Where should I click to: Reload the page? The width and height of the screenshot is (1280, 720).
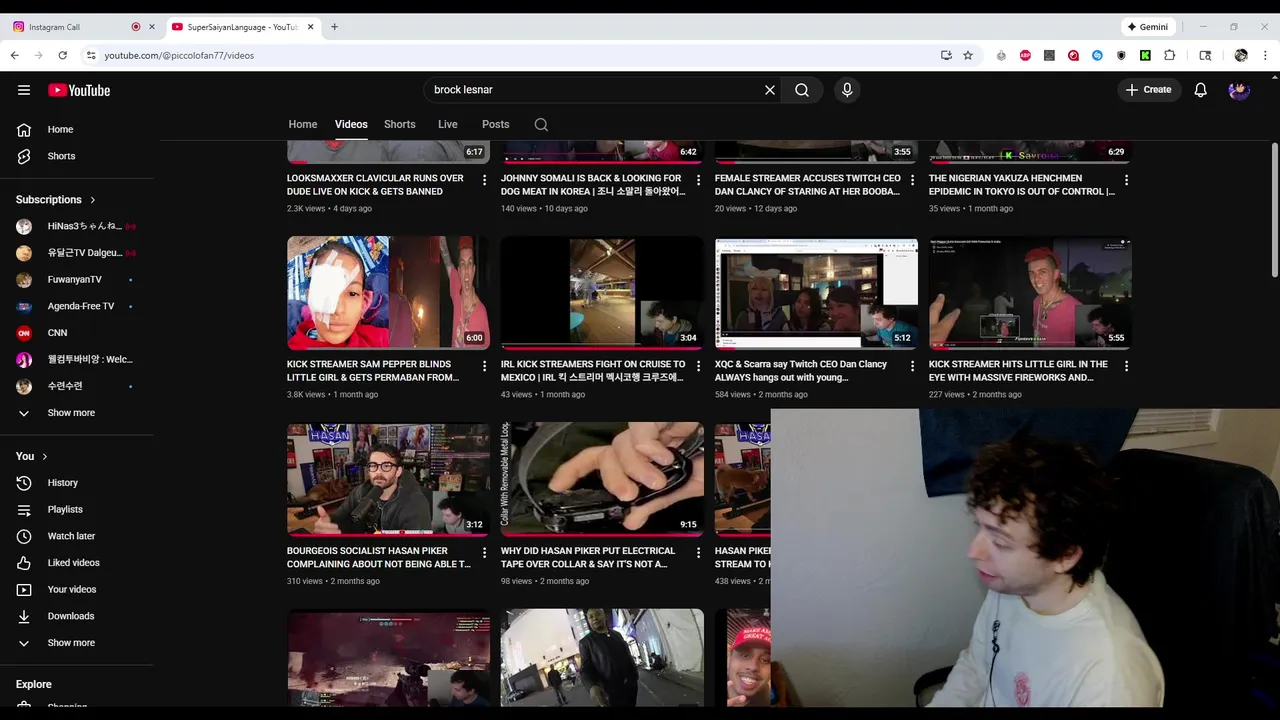pyautogui.click(x=62, y=55)
